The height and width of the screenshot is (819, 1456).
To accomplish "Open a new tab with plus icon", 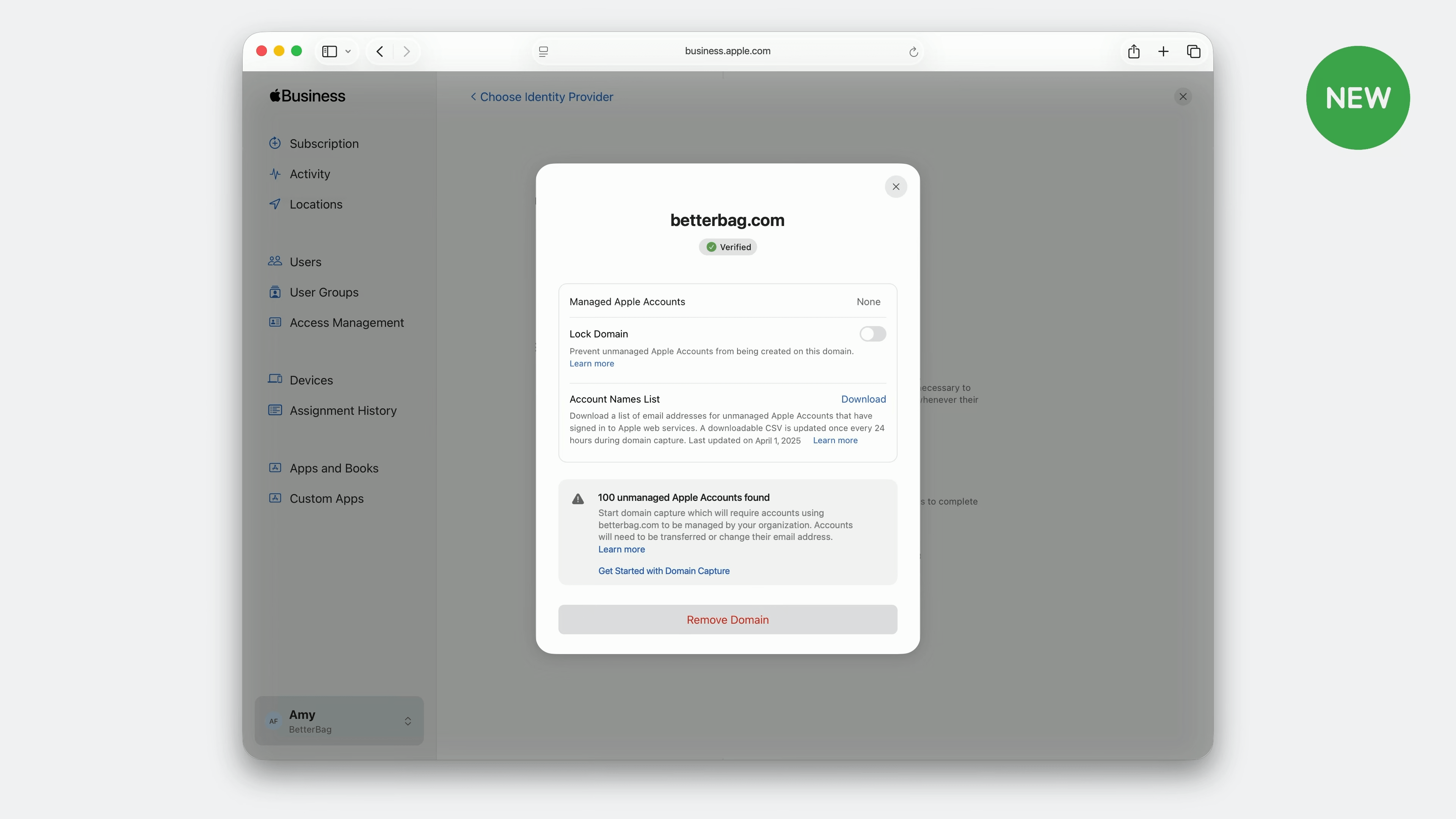I will (1163, 52).
